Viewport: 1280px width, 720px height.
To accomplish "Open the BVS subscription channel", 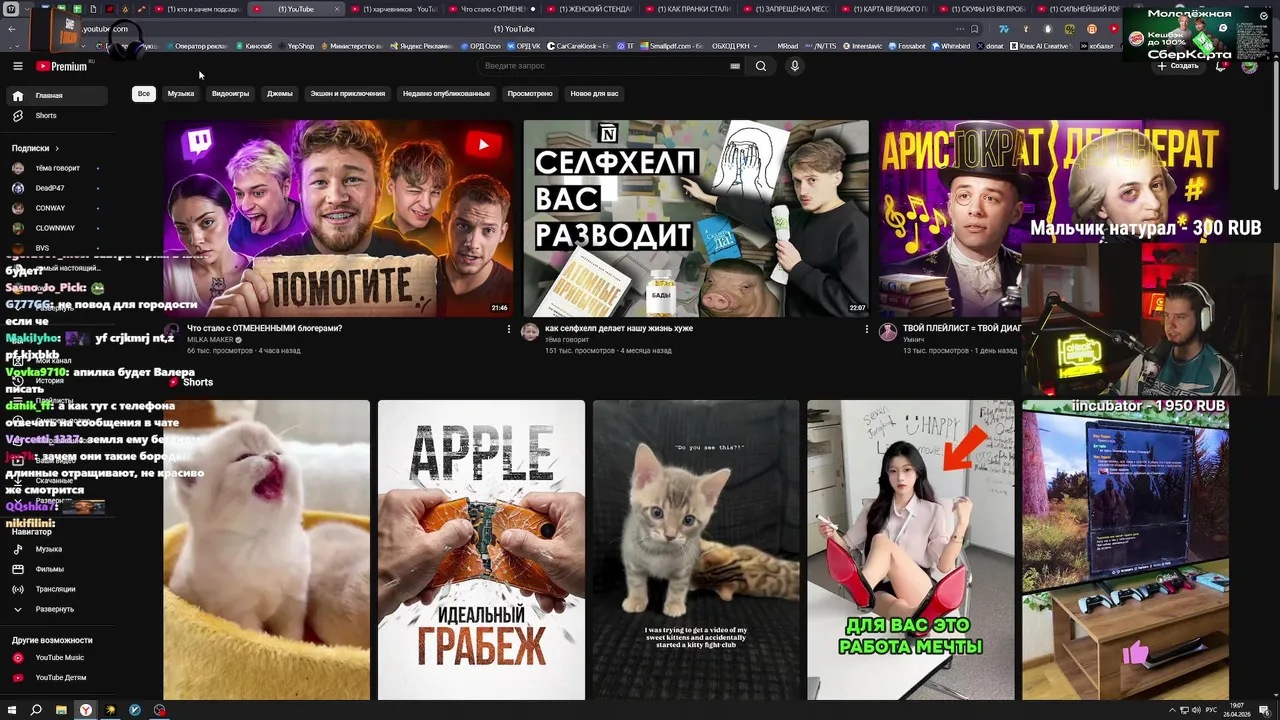I will click(x=55, y=248).
